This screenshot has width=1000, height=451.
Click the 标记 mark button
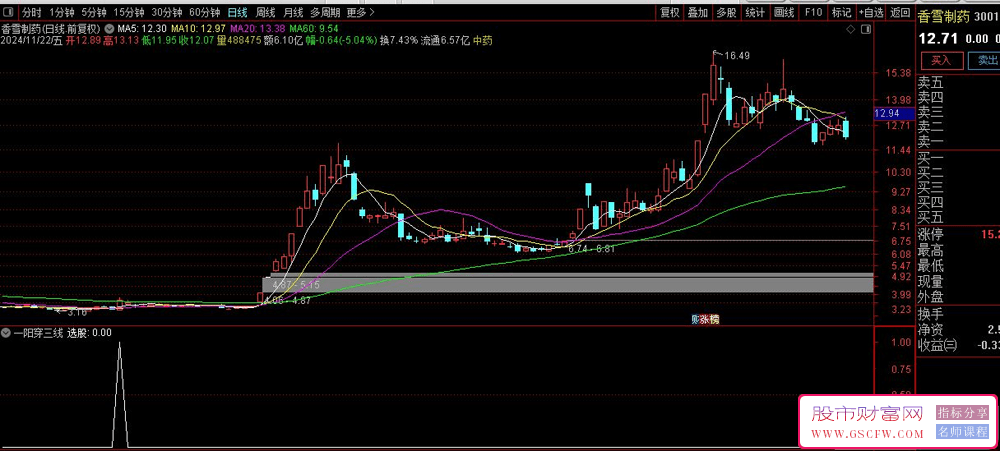point(841,12)
